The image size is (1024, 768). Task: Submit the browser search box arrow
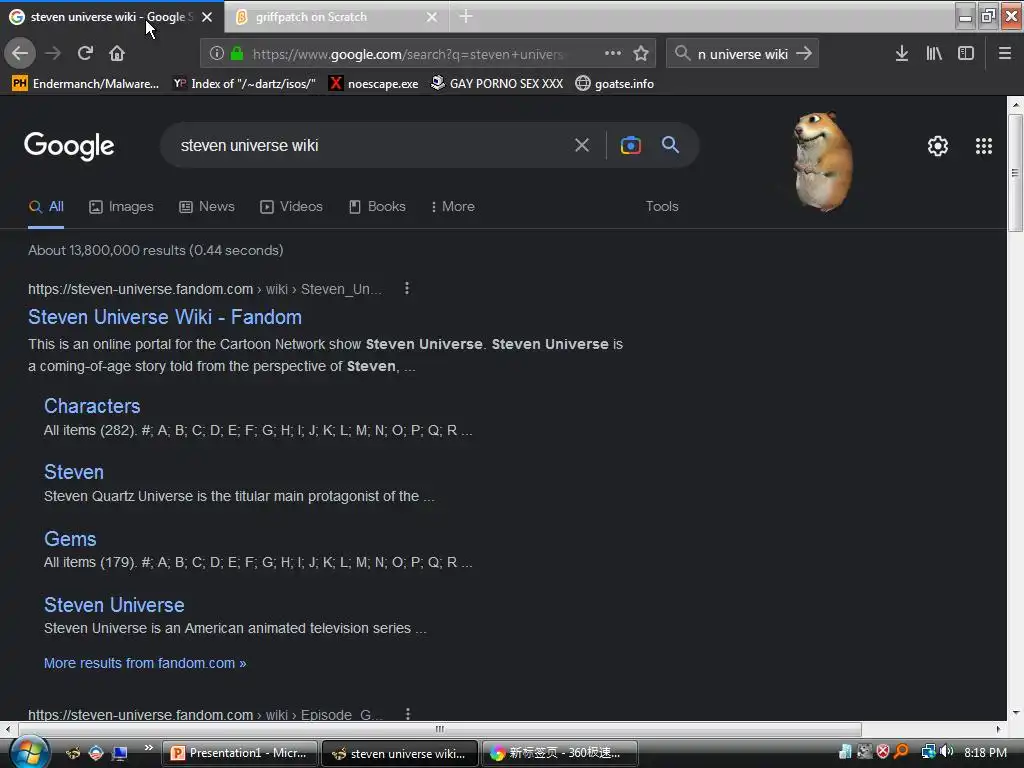[805, 54]
